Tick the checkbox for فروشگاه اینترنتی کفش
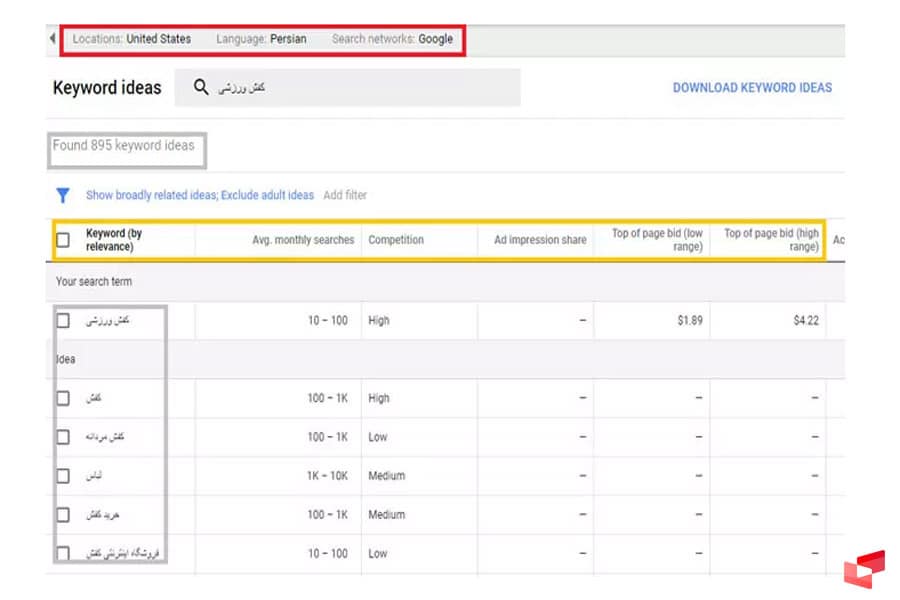This screenshot has height=600, width=900. click(x=63, y=553)
